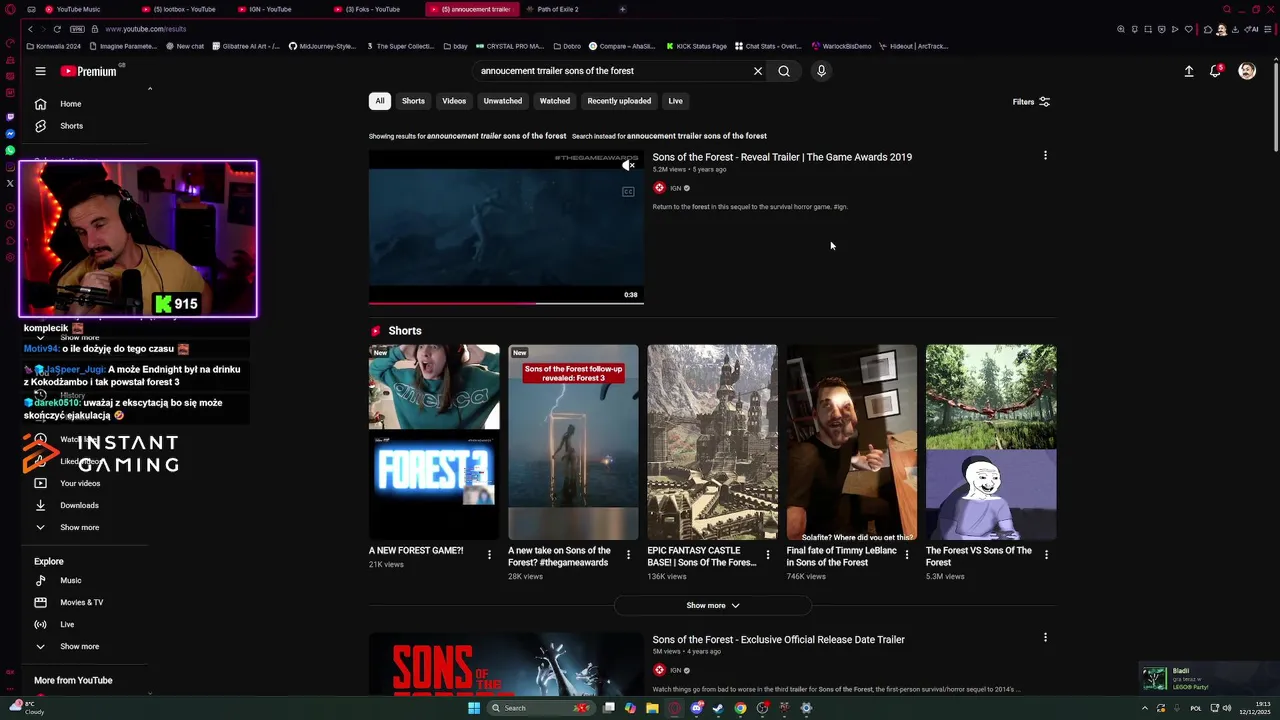Click the Live icon under Explore
The height and width of the screenshot is (720, 1280).
[x=40, y=624]
